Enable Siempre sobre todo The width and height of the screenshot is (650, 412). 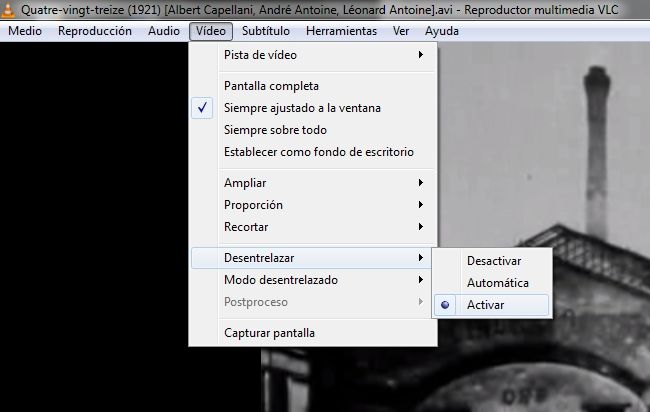[313, 130]
